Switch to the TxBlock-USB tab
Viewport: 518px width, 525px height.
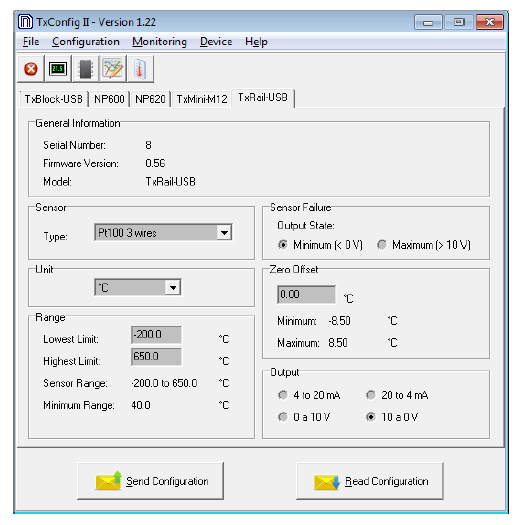pos(54,99)
